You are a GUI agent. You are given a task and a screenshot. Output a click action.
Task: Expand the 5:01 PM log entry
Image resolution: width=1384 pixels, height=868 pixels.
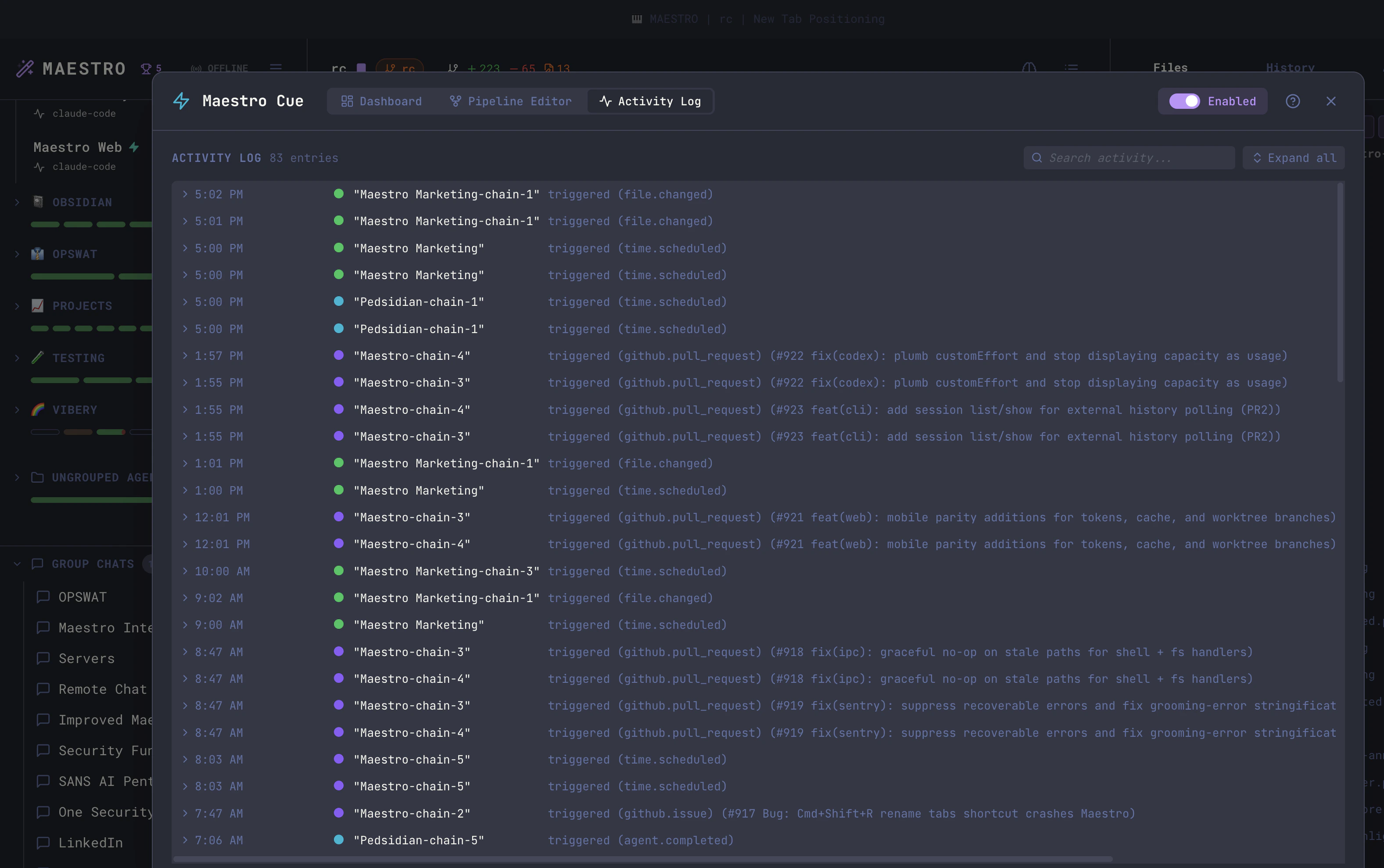185,221
